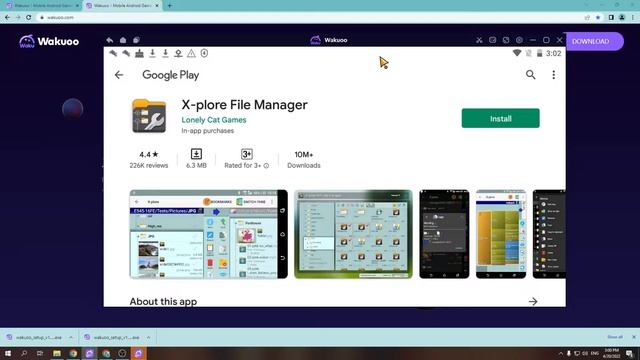Open Chrome from the taskbar
Screen dimensions: 640x360
73,353
